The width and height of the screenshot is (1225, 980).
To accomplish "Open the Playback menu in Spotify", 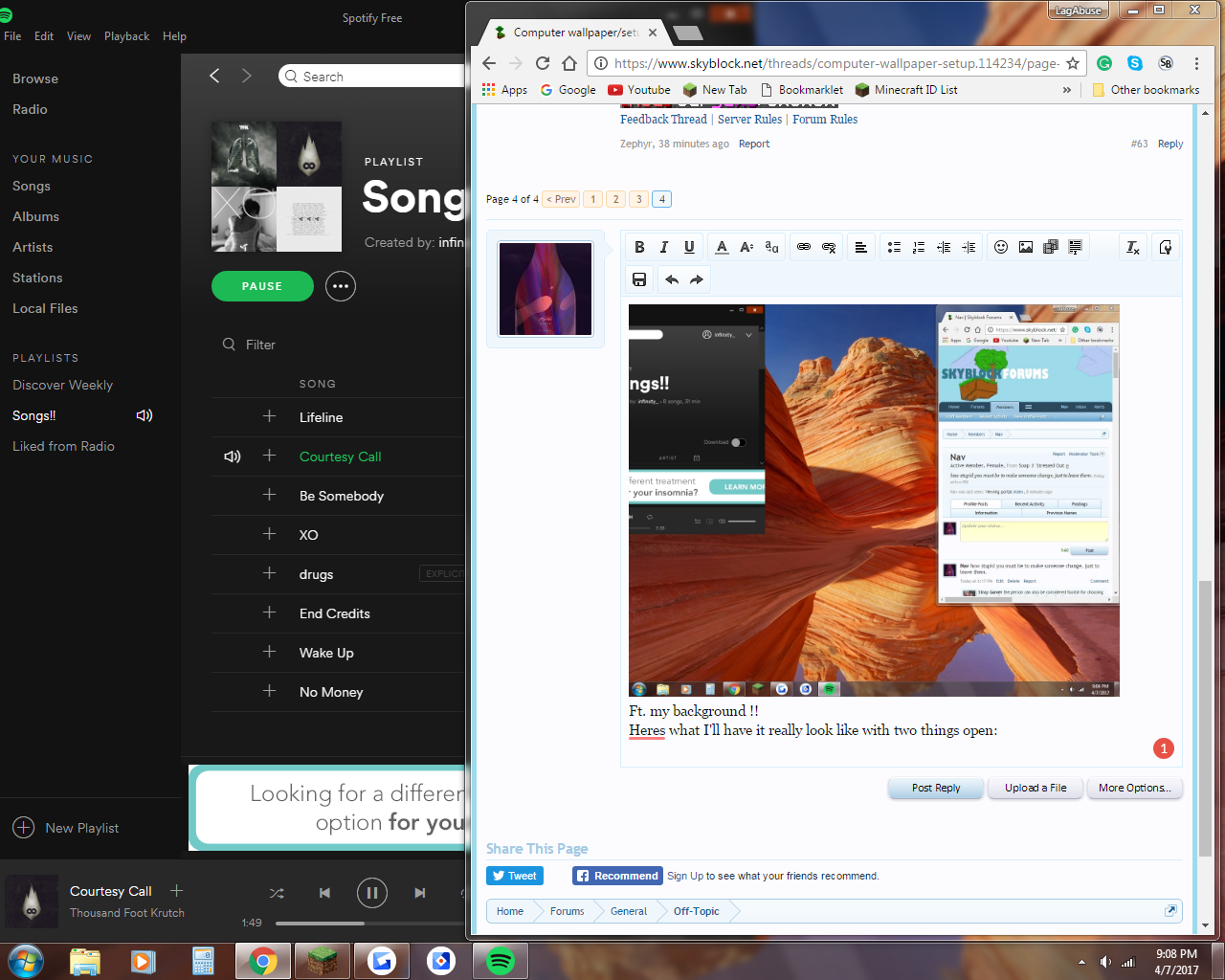I will click(x=126, y=36).
